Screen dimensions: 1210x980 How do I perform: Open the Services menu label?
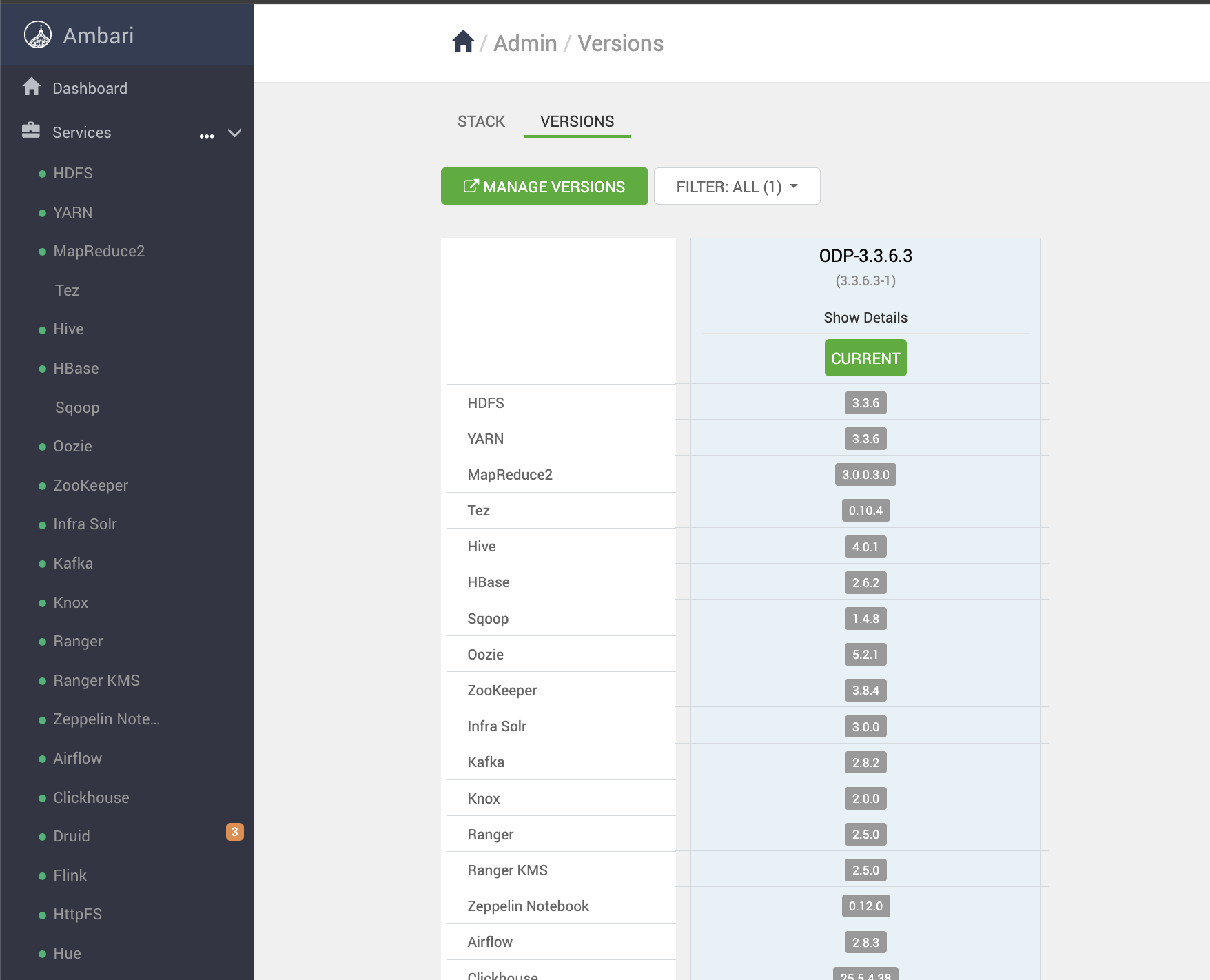coord(82,132)
